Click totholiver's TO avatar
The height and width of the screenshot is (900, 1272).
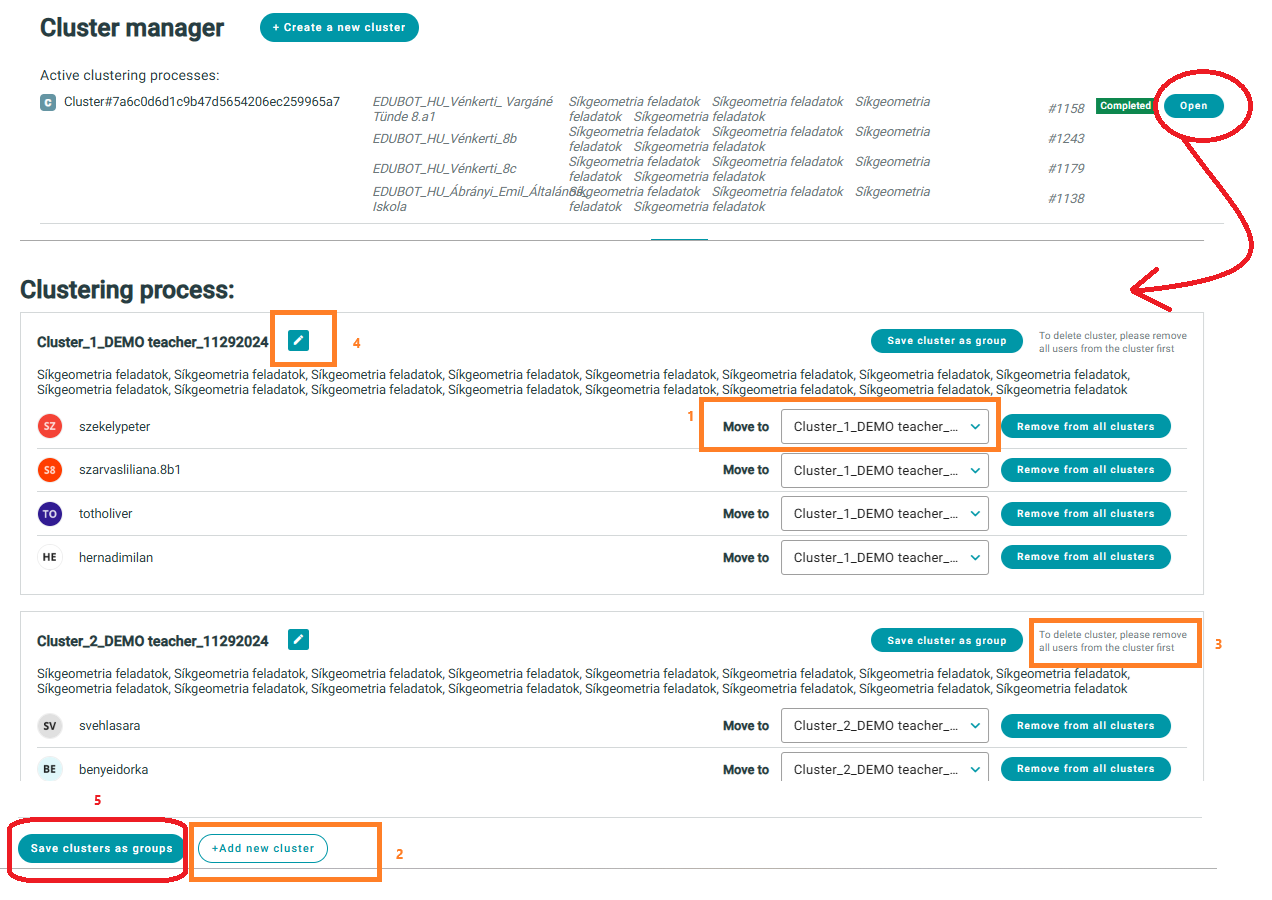point(50,514)
